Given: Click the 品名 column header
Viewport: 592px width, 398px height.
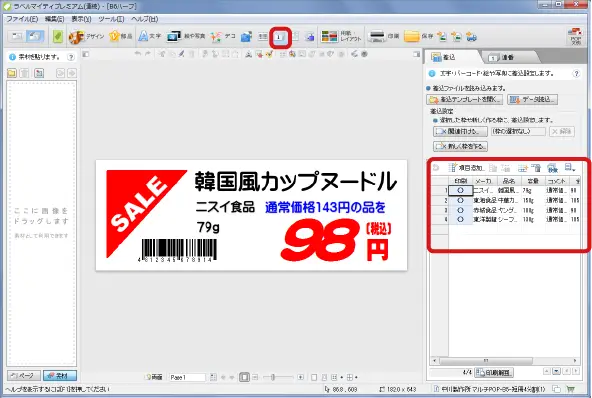Looking at the screenshot, I should click(x=509, y=181).
